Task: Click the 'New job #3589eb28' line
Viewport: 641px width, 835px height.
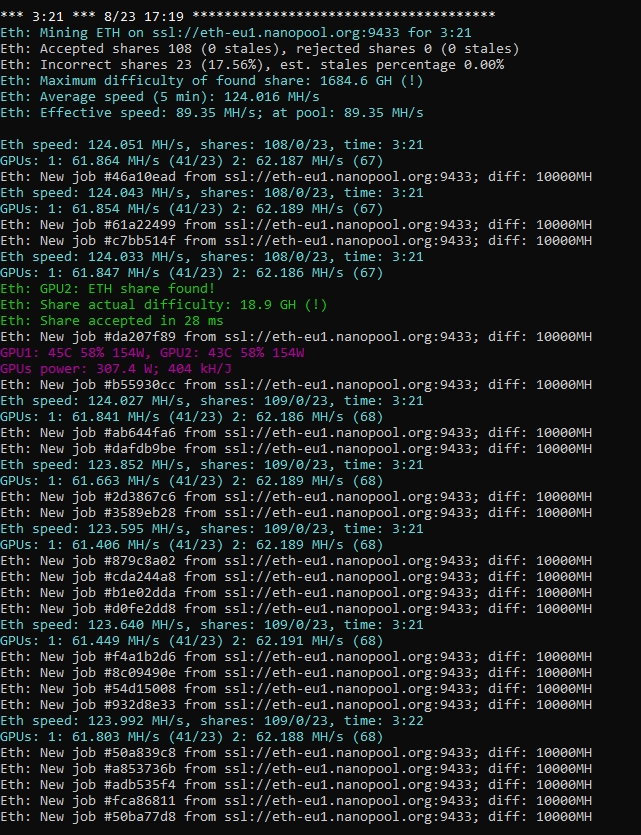Action: pos(296,512)
